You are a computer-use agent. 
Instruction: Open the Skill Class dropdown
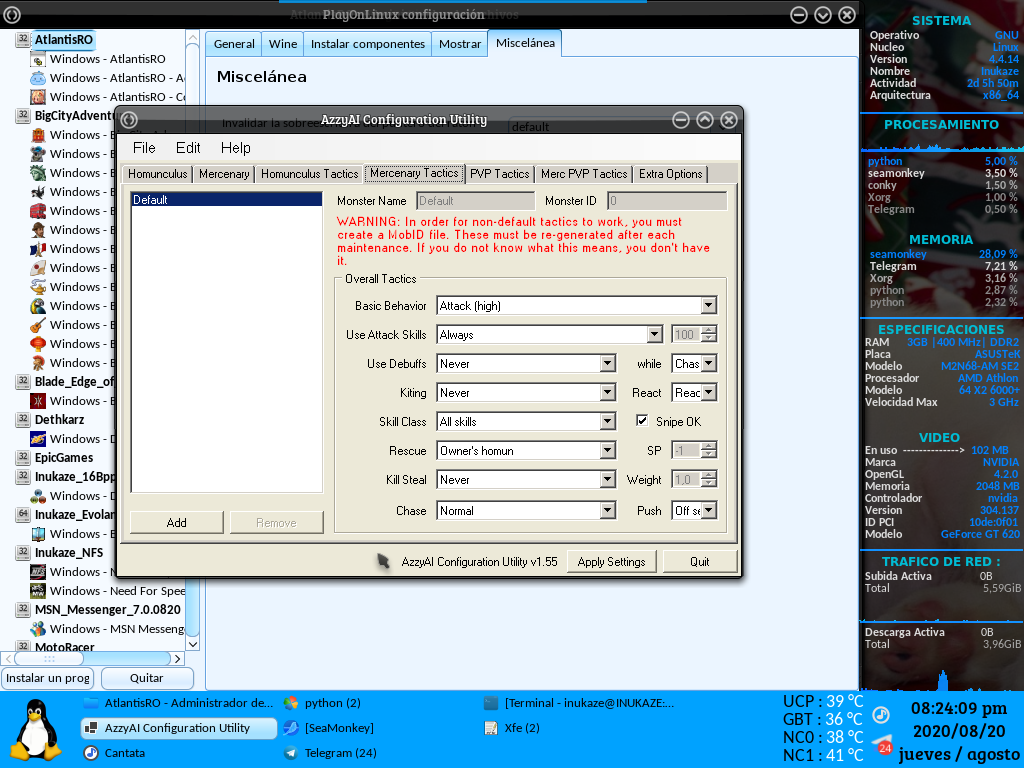pos(607,421)
